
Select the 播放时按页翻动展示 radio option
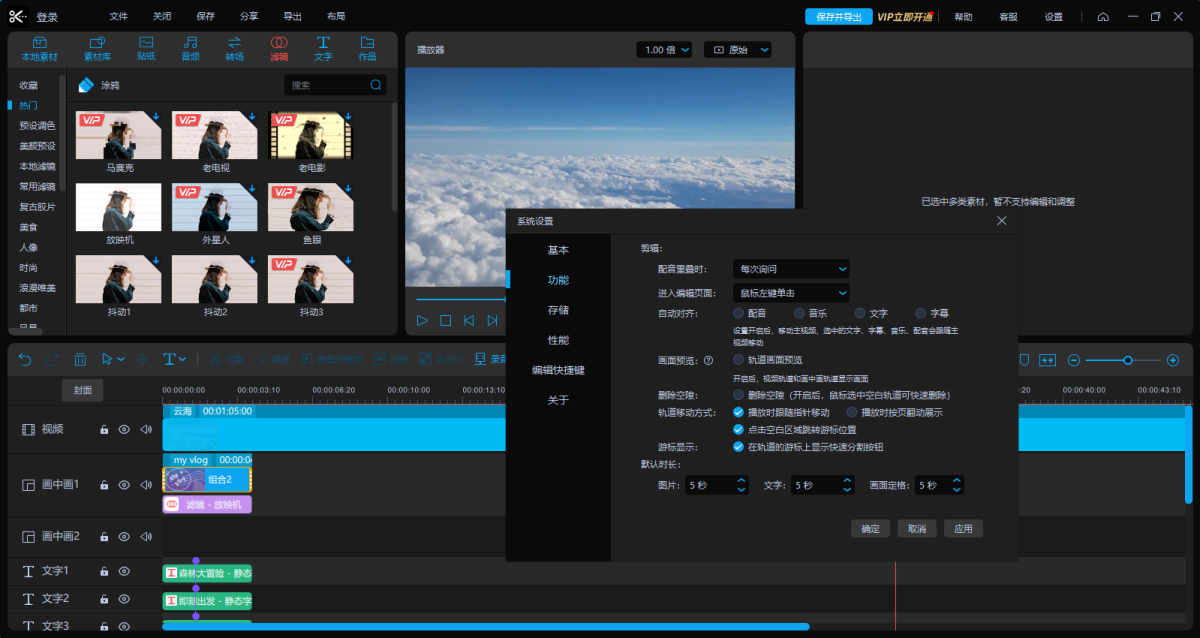click(852, 412)
